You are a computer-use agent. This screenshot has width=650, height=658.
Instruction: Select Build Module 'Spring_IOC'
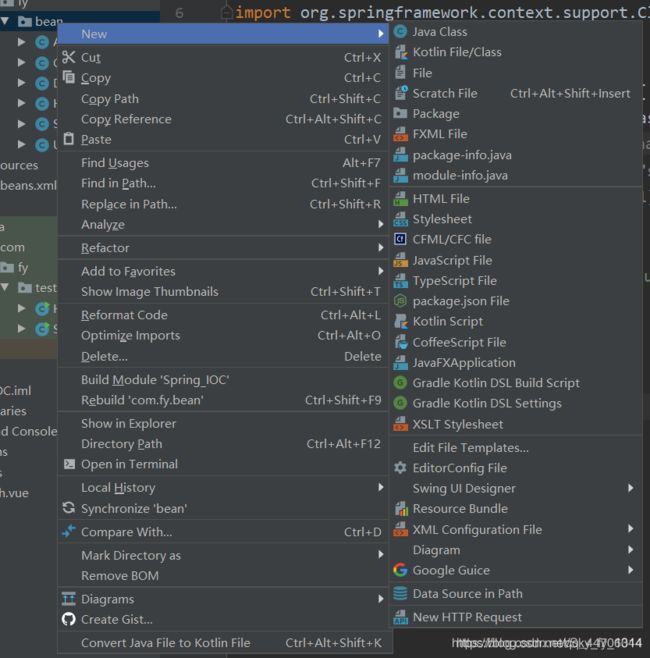222,380
